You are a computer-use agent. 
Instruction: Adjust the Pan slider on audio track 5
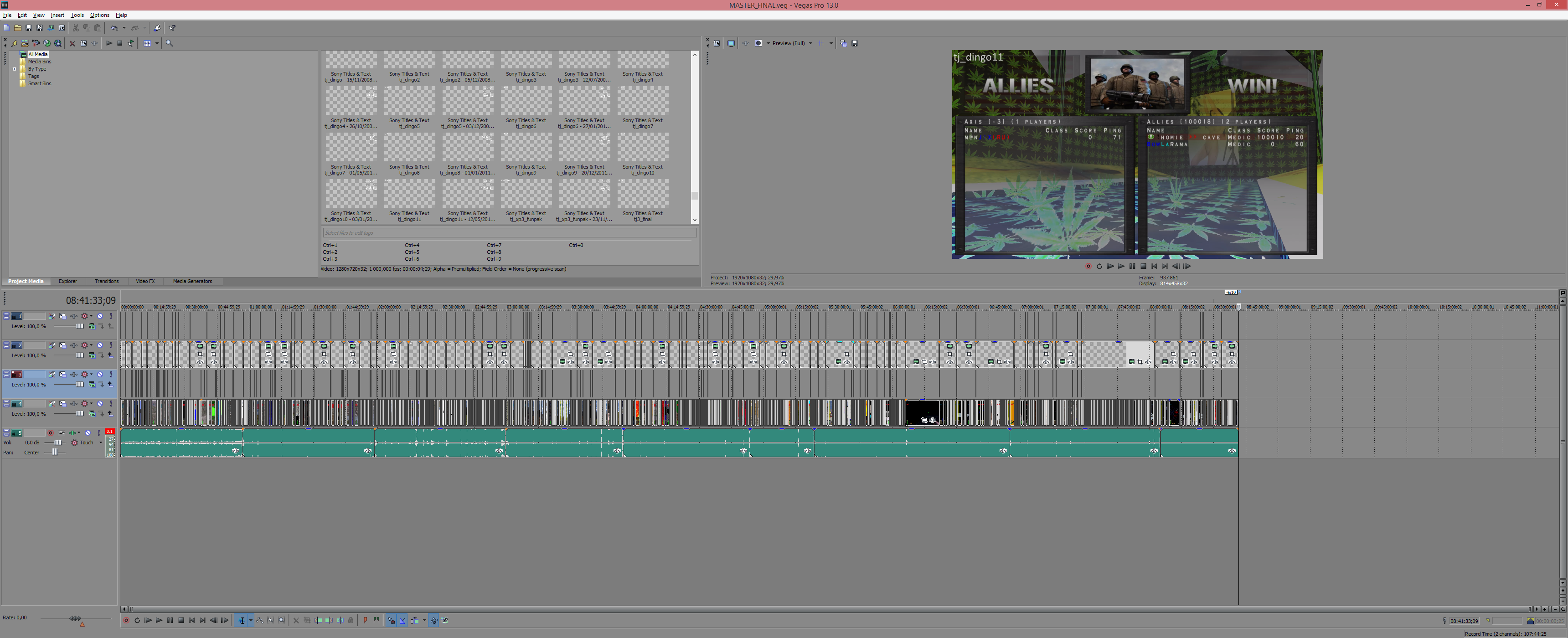click(54, 453)
